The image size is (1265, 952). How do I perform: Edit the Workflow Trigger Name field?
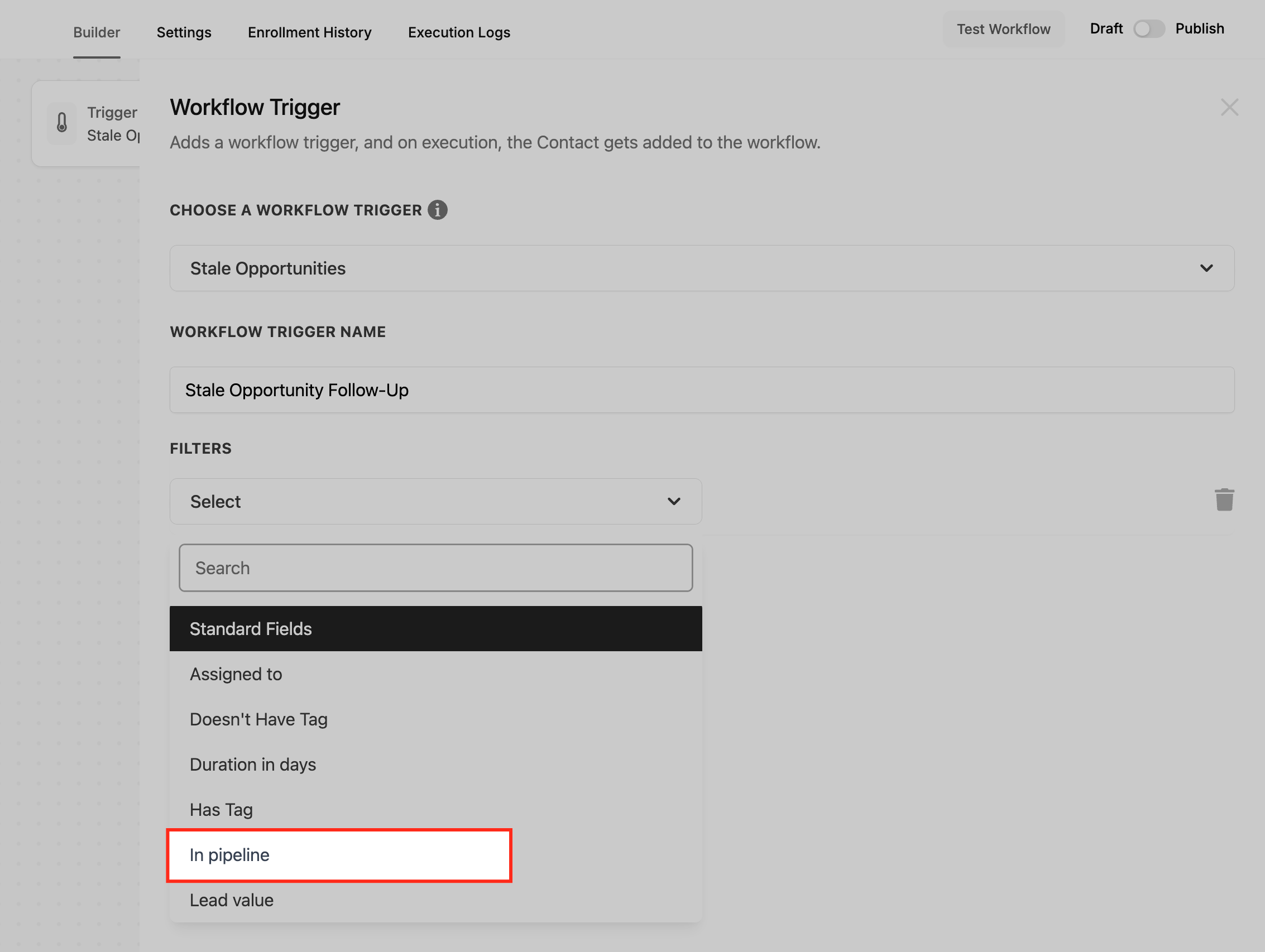(701, 390)
